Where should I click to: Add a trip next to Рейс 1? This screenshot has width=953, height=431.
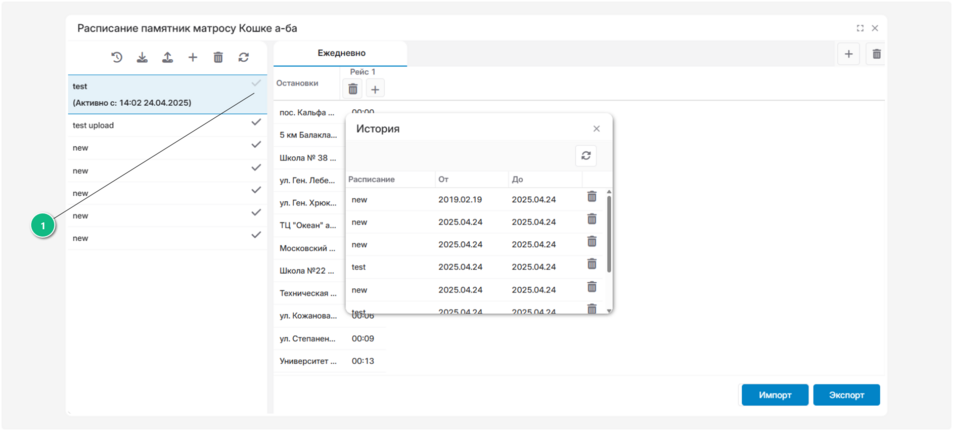(x=375, y=89)
